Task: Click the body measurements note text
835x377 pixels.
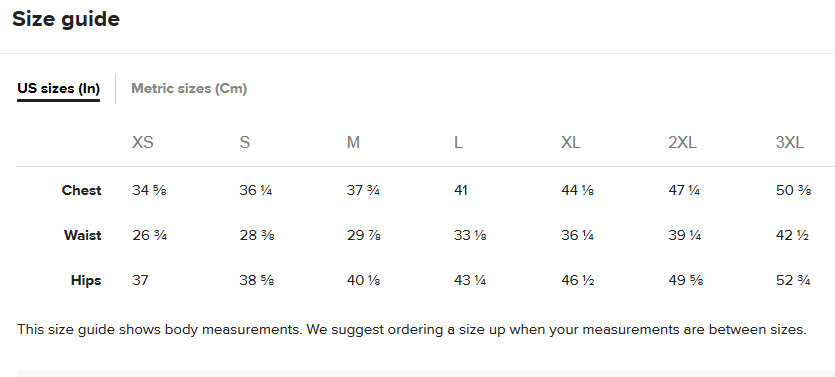Action: (x=412, y=330)
